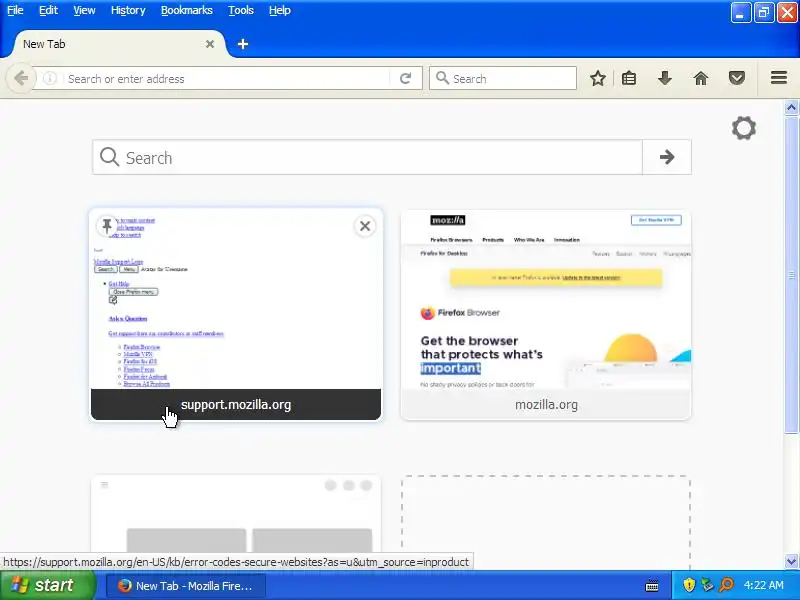
Task: Open the View menu
Action: [x=84, y=10]
